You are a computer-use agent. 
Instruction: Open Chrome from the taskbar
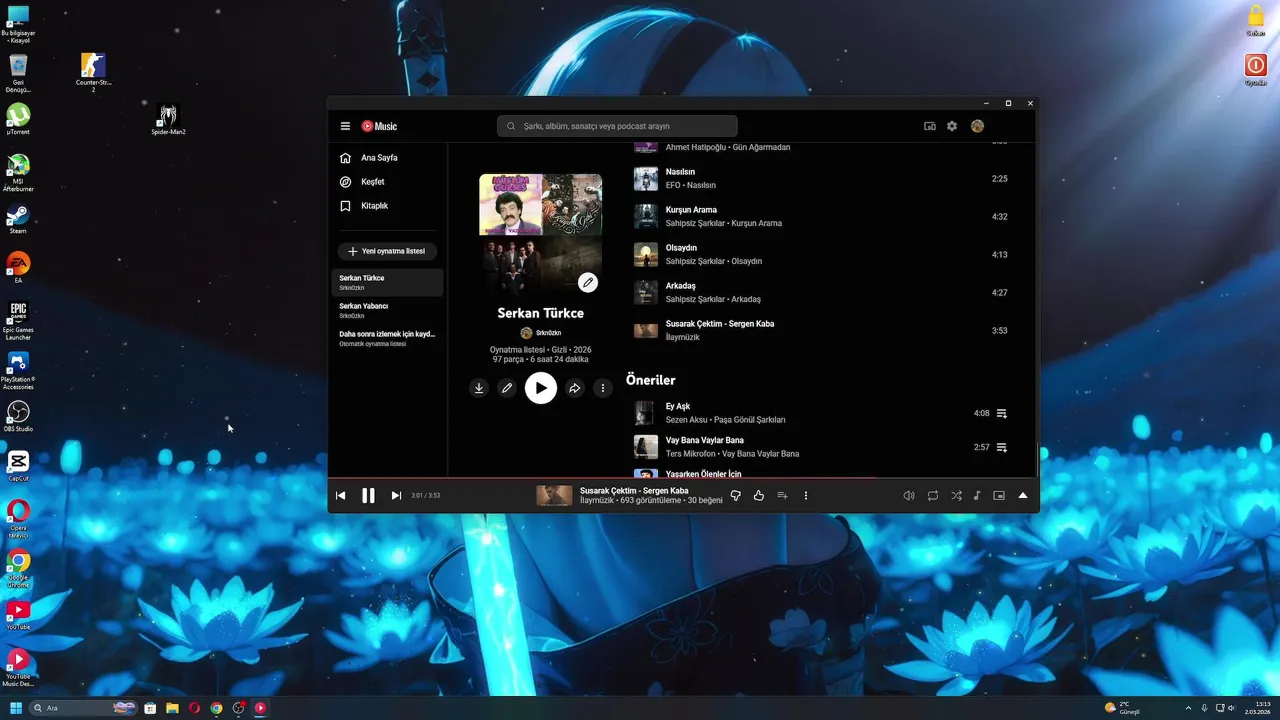click(216, 708)
